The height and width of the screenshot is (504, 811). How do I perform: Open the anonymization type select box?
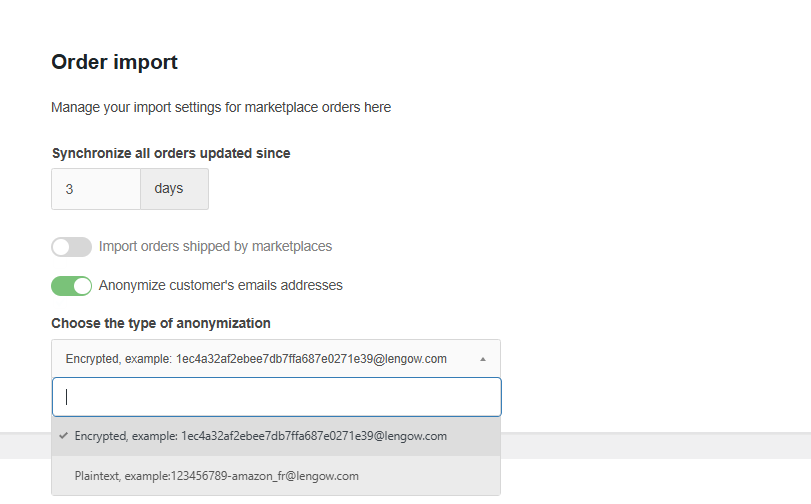click(275, 358)
